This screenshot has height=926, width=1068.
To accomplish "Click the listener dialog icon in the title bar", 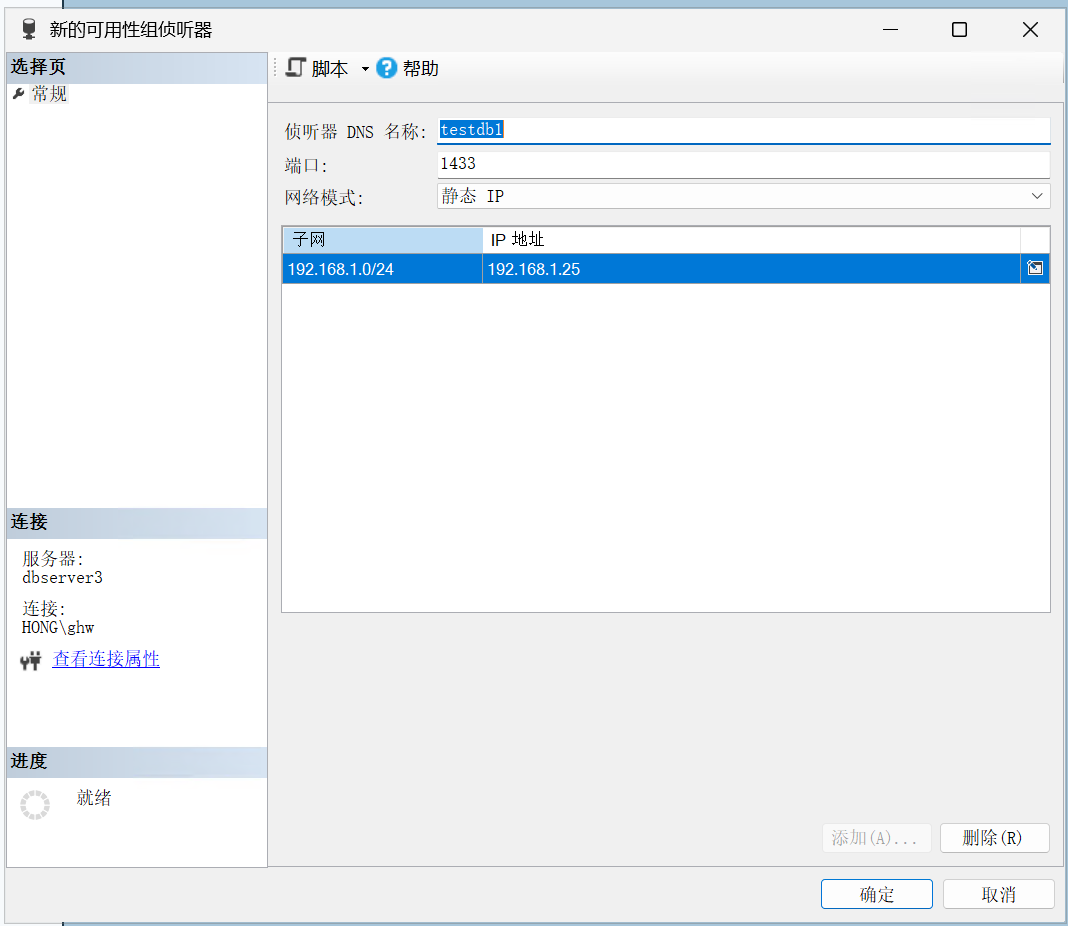I will pyautogui.click(x=29, y=30).
